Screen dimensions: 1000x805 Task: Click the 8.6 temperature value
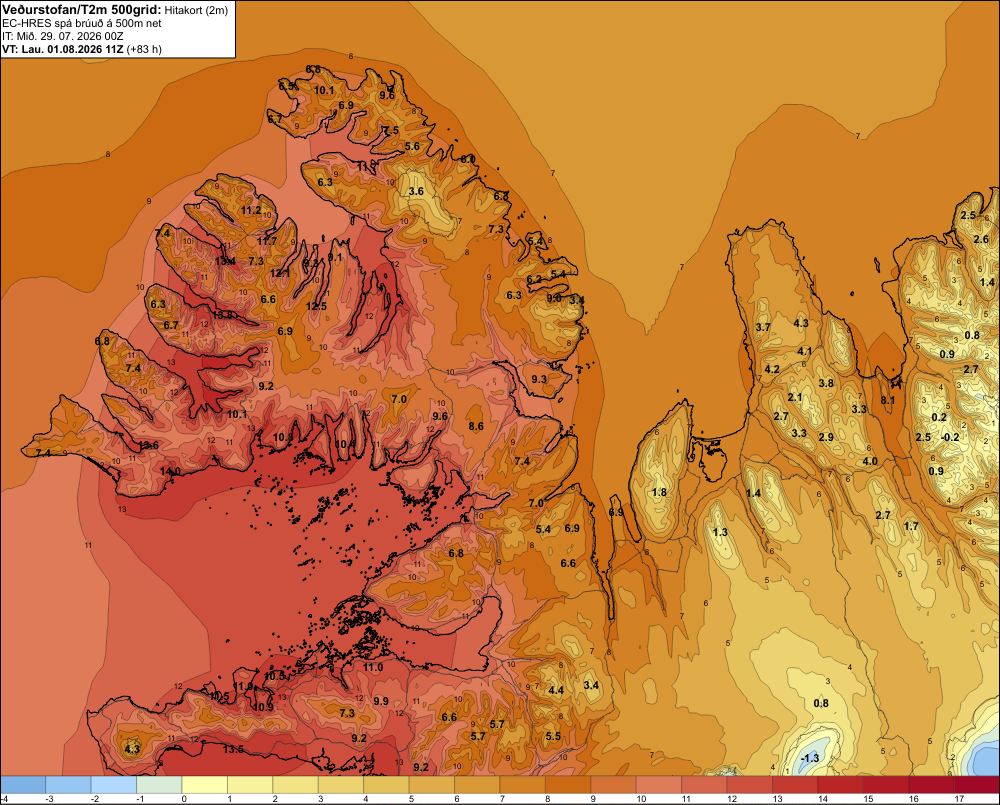476,426
